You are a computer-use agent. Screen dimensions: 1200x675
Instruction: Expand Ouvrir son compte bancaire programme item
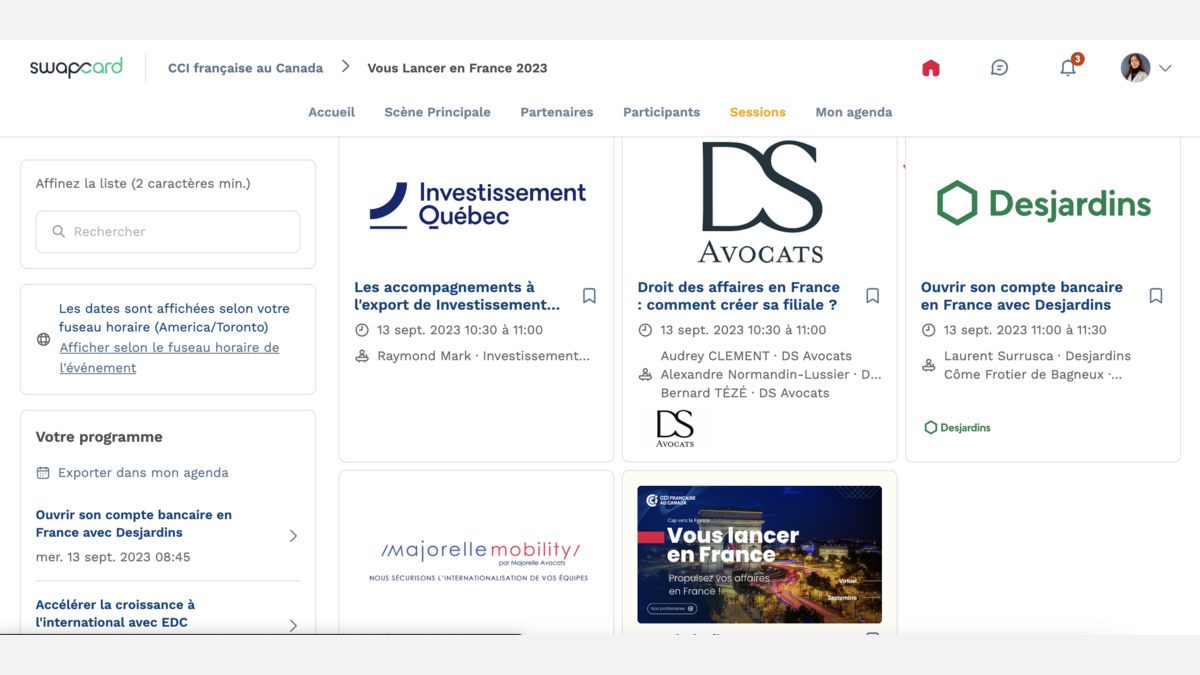293,536
